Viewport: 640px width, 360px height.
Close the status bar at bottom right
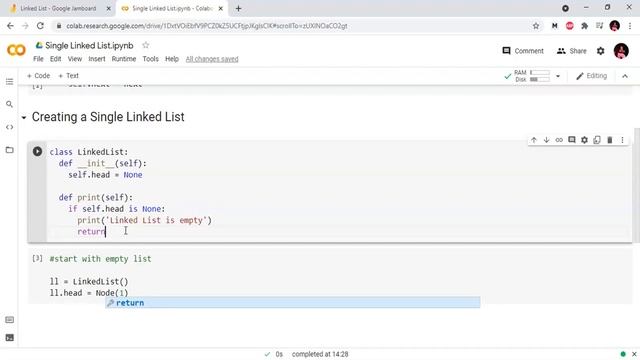(x=634, y=354)
